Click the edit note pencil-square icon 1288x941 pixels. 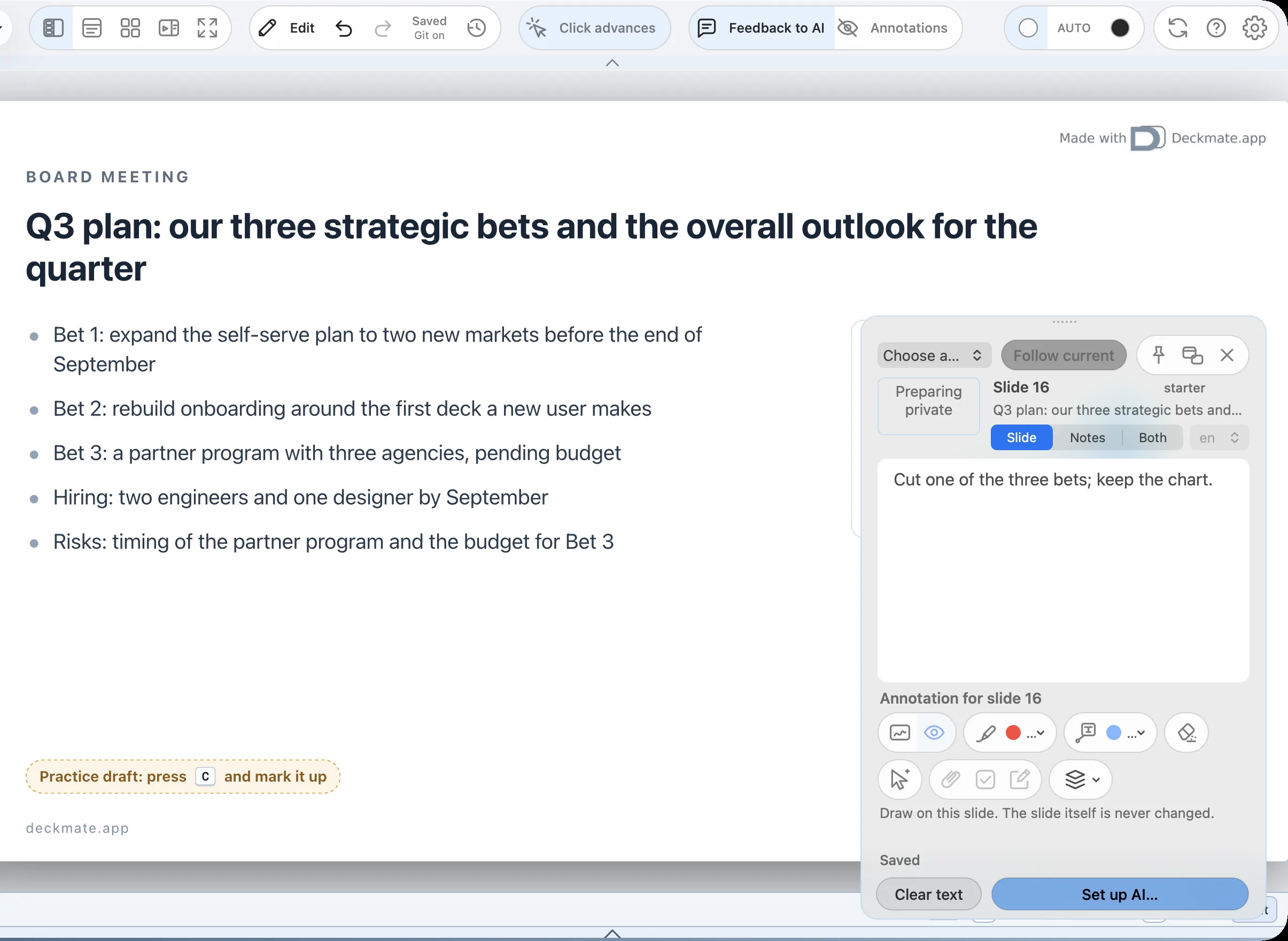click(x=1020, y=779)
